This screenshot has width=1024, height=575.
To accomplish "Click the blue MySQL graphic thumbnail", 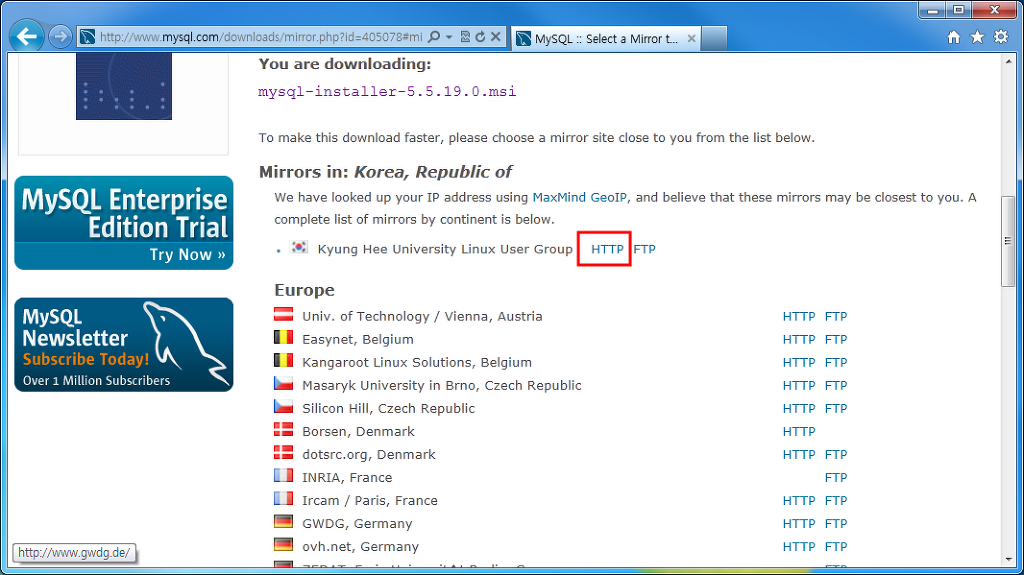I will click(123, 86).
